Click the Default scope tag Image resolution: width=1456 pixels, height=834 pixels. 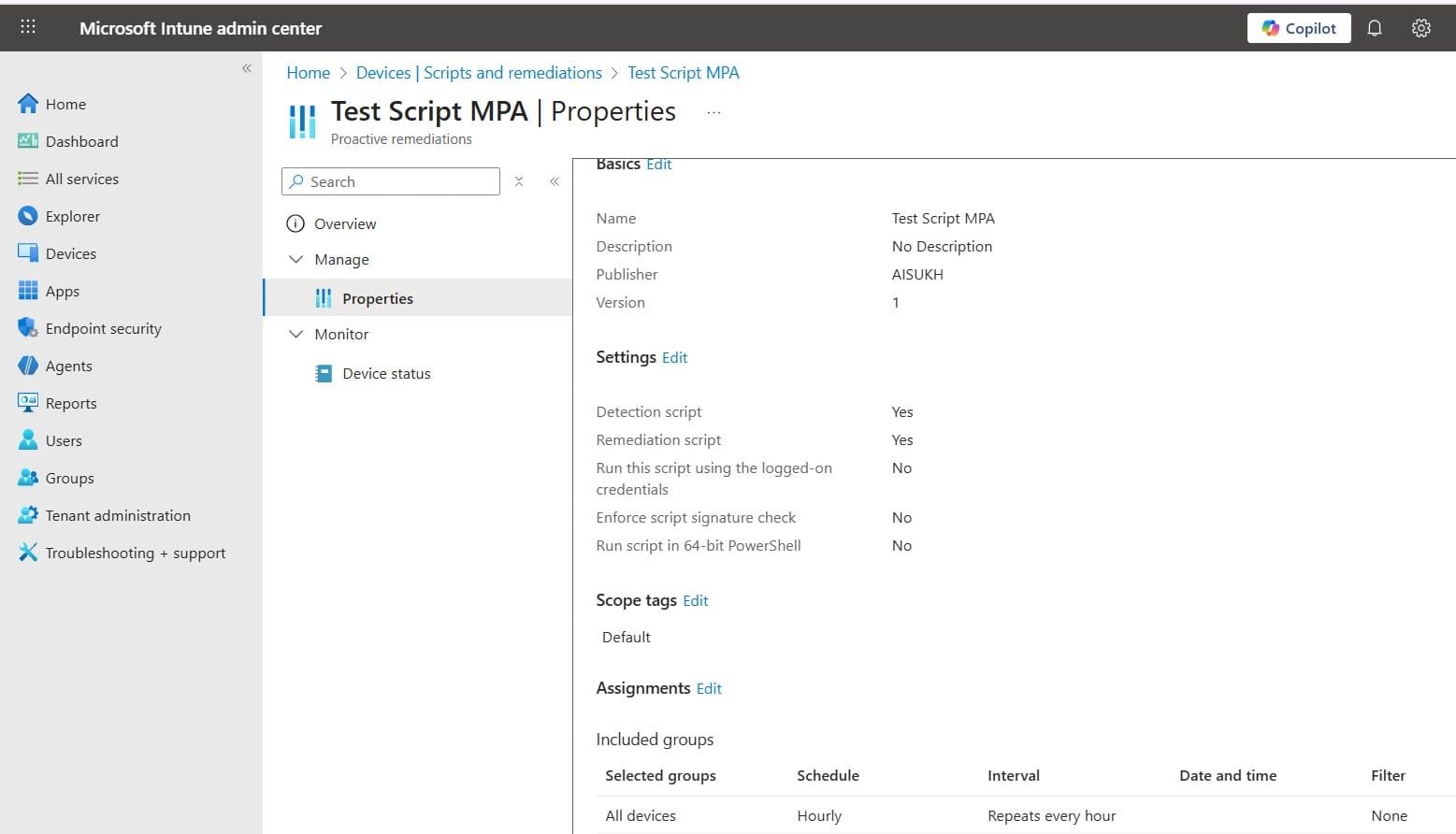pos(627,637)
